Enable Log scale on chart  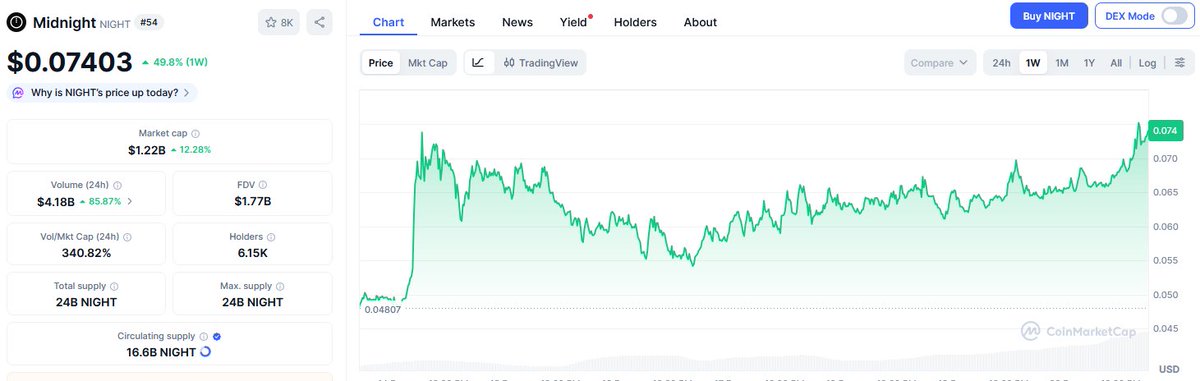1147,62
